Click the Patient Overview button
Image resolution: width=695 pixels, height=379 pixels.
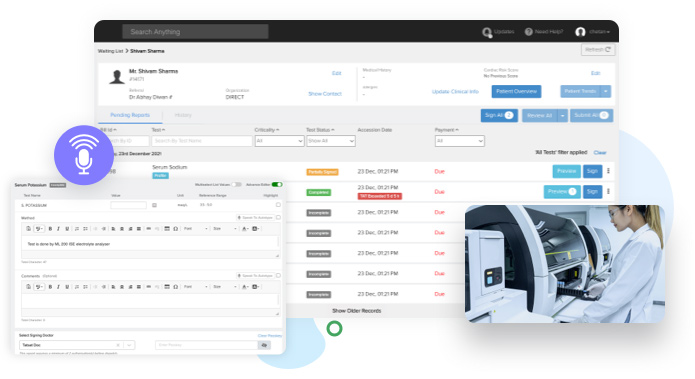pos(516,91)
